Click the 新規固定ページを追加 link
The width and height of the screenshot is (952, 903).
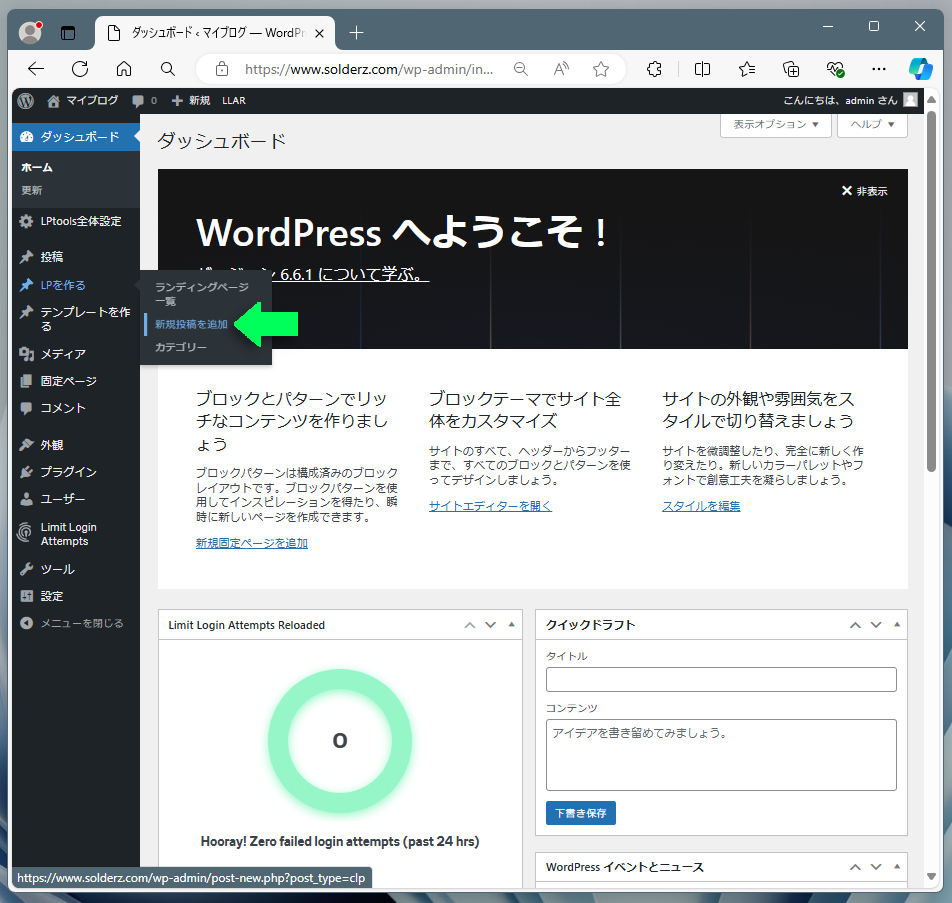pos(251,543)
